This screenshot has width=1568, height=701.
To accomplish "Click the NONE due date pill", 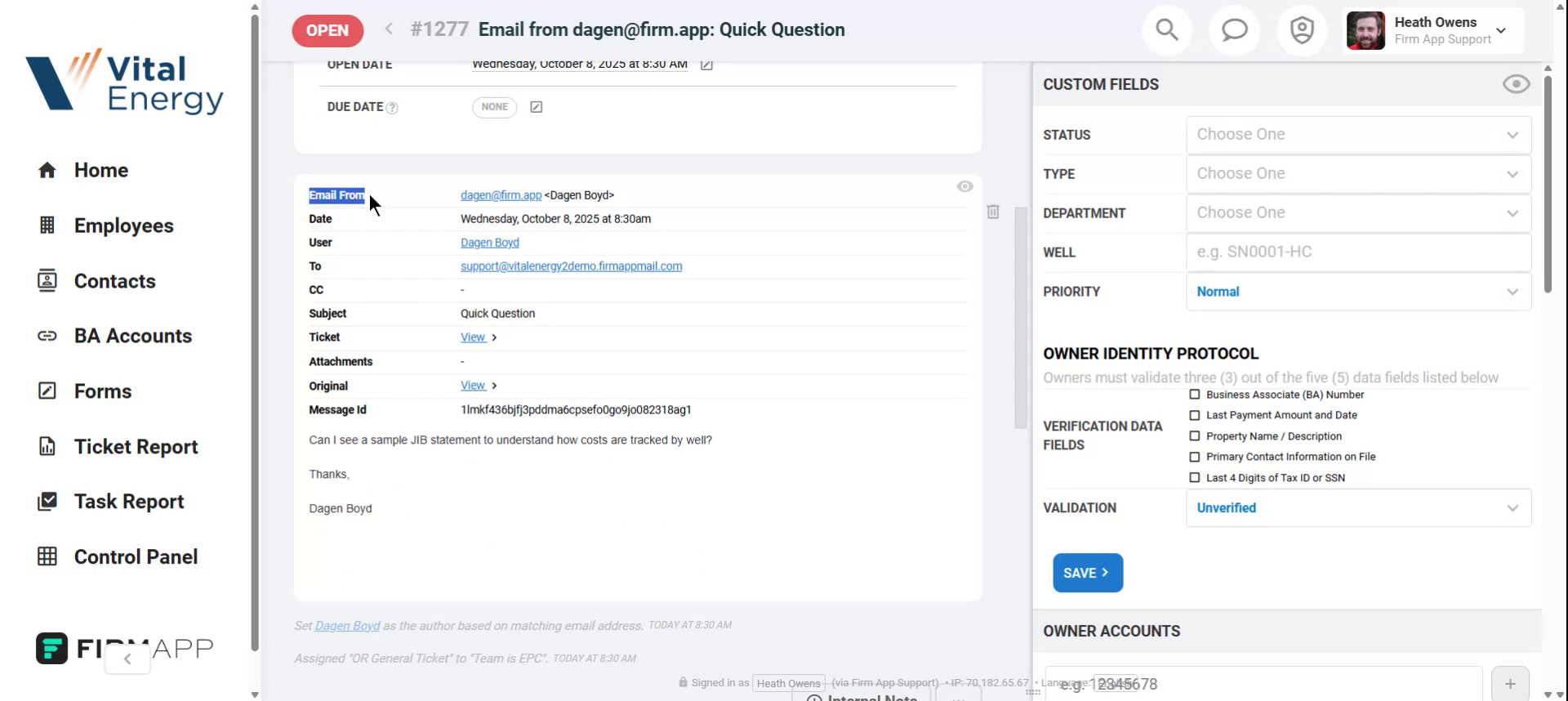I will pos(494,107).
